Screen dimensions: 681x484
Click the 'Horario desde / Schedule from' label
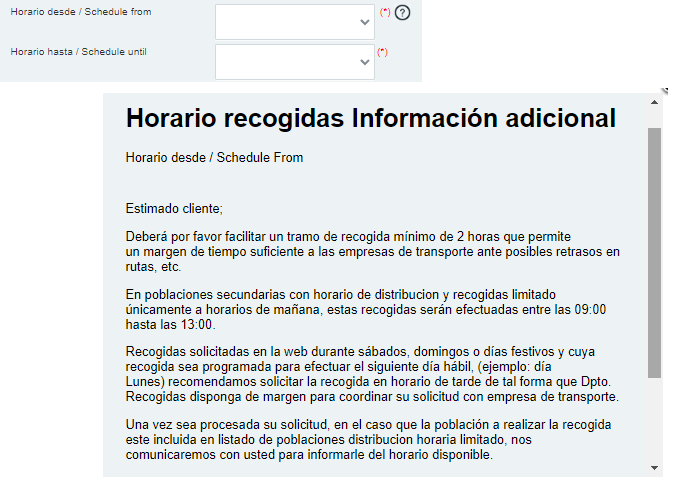coord(81,12)
